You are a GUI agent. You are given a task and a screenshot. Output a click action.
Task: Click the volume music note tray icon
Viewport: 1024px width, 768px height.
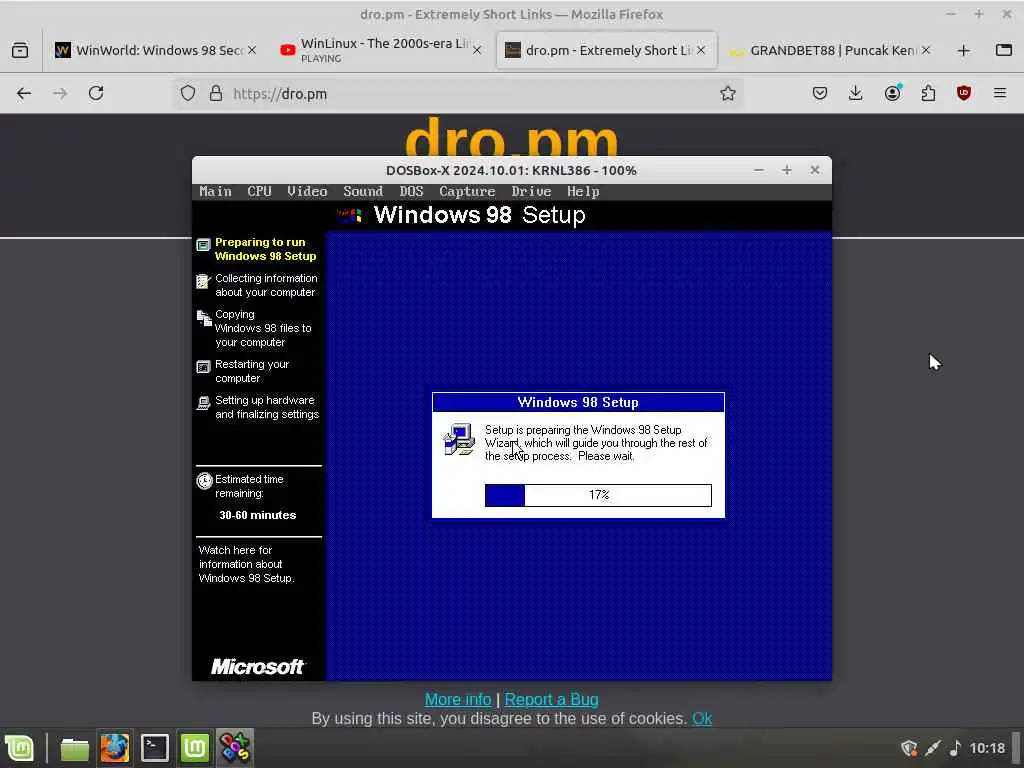[955, 748]
